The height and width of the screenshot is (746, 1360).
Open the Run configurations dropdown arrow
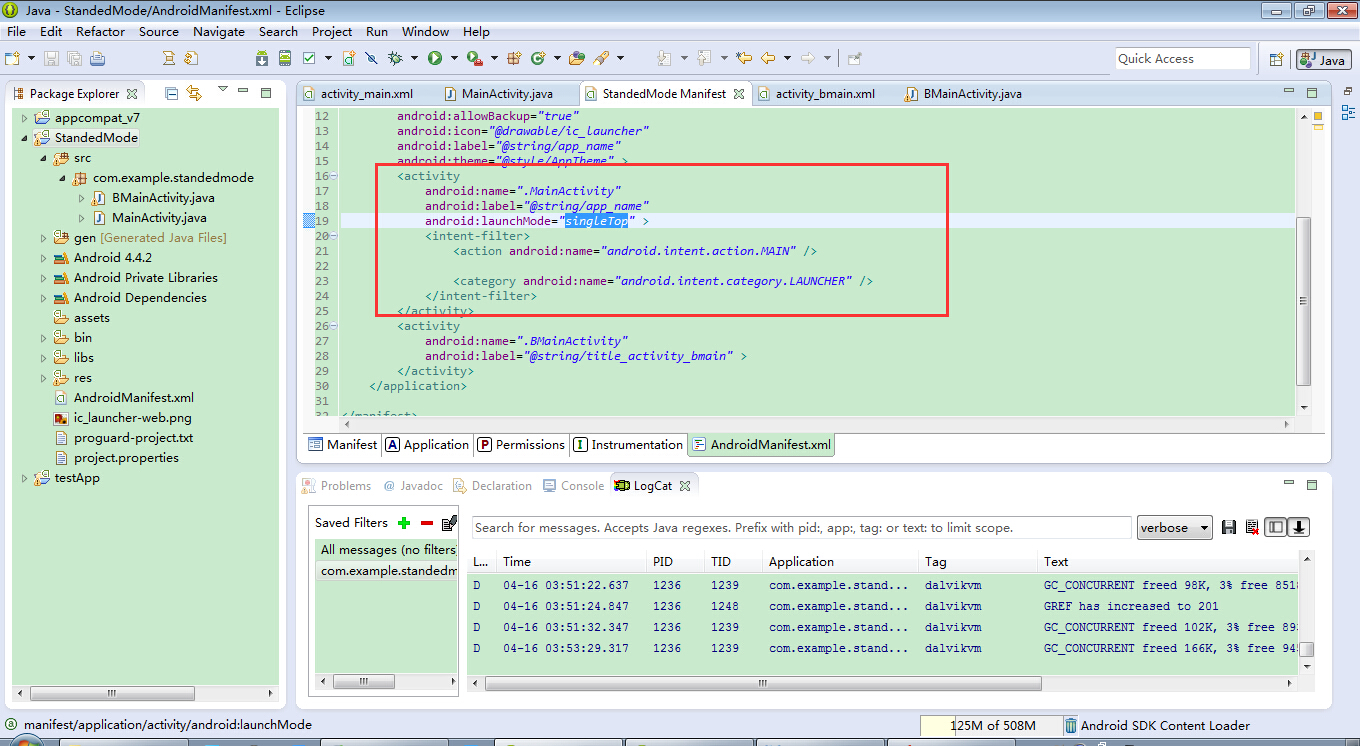[454, 58]
